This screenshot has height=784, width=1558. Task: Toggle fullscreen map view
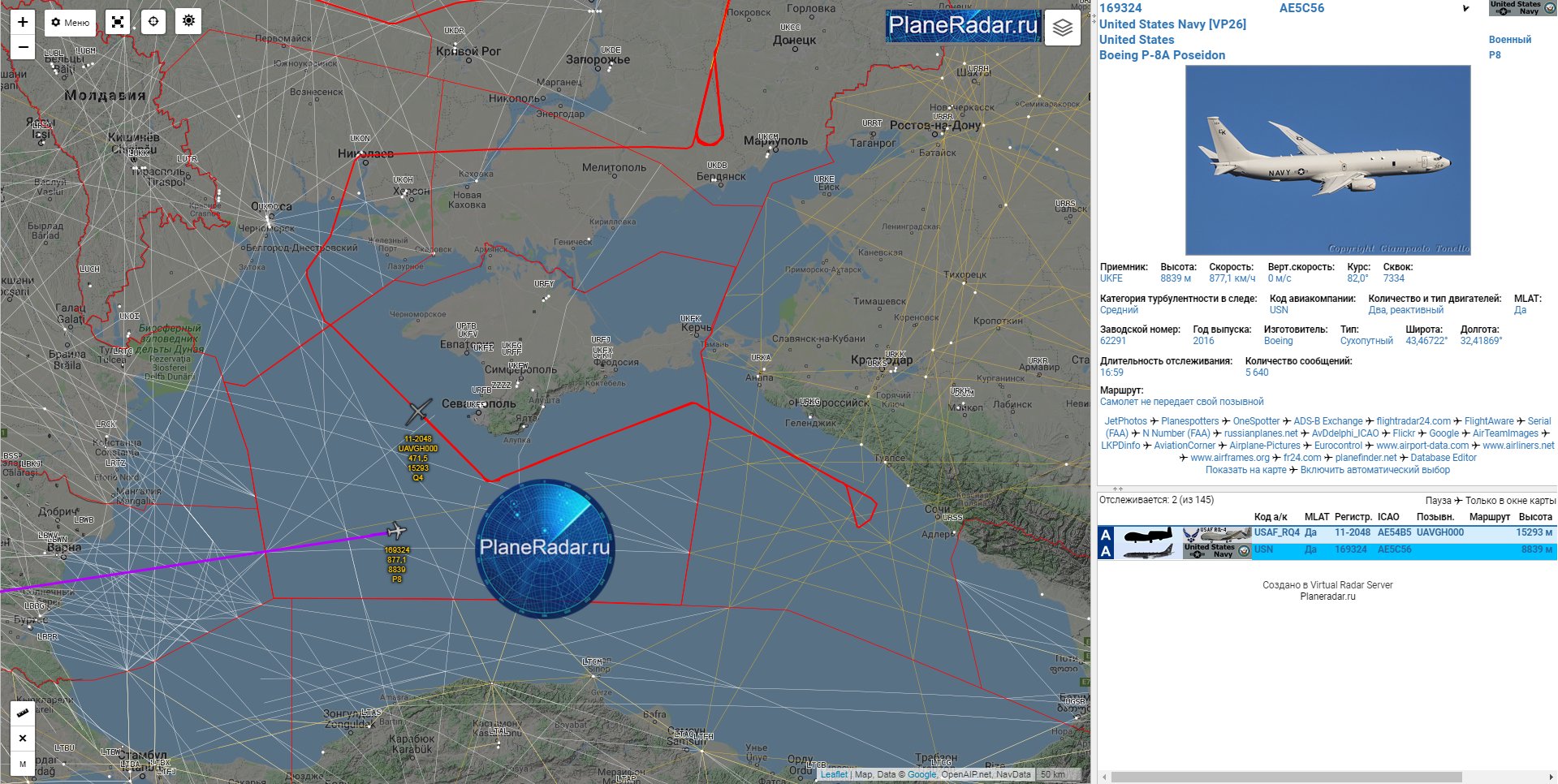(118, 22)
